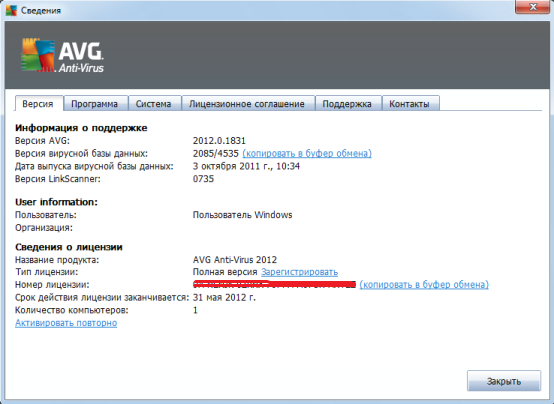Click expiry date 31 мая 2012 г.
The image size is (554, 404).
224,298
